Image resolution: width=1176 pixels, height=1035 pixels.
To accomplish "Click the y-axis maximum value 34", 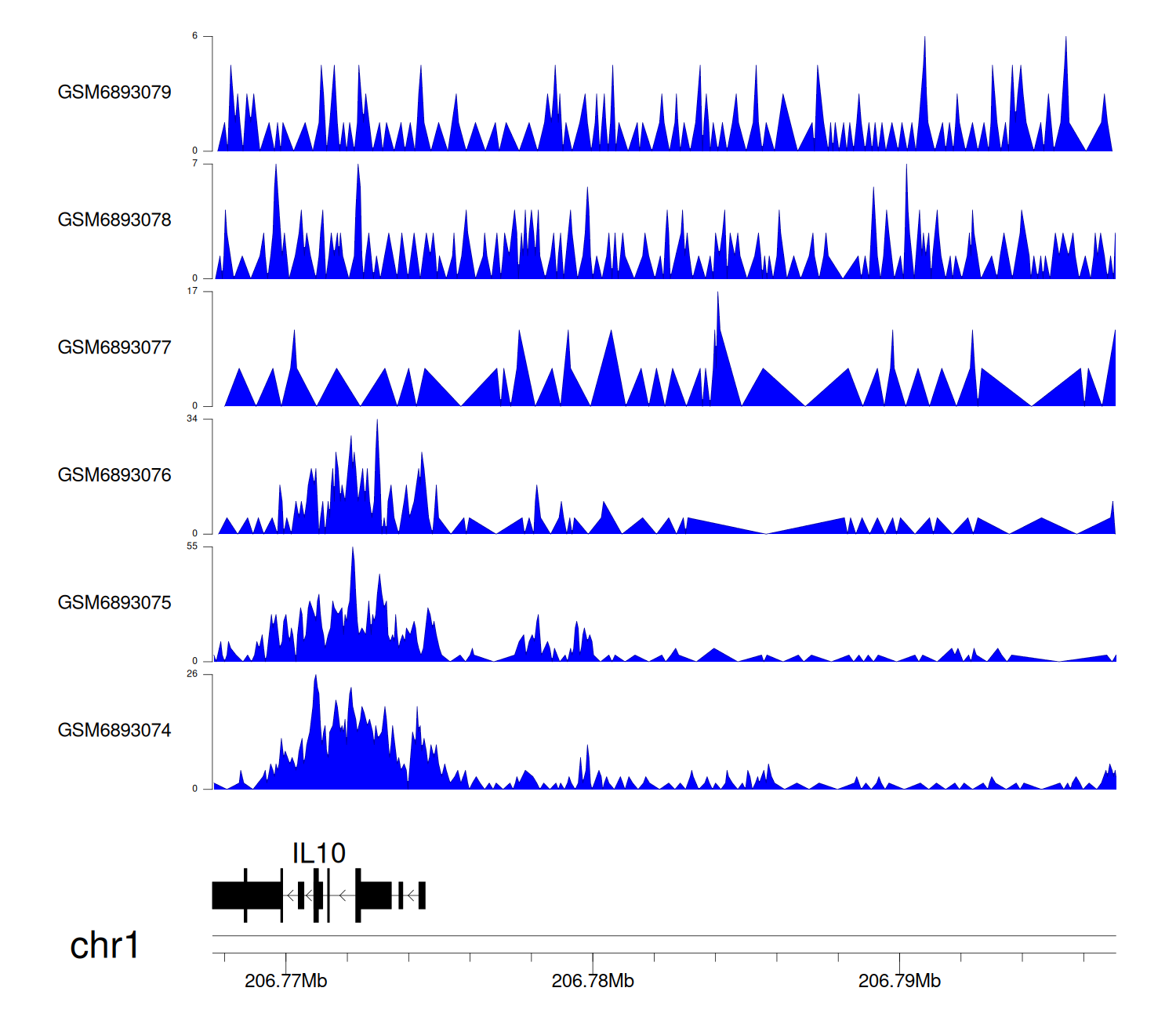I will click(x=192, y=419).
